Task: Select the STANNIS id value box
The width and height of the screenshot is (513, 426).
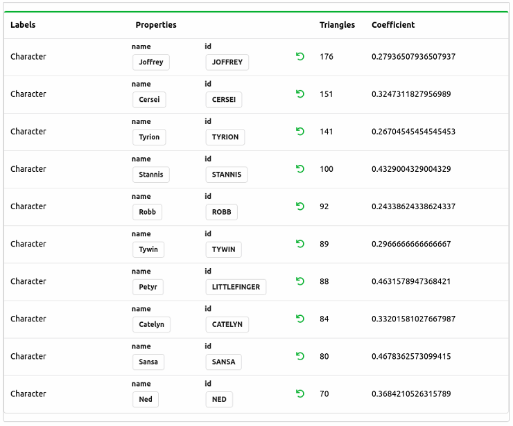Action: (226, 175)
